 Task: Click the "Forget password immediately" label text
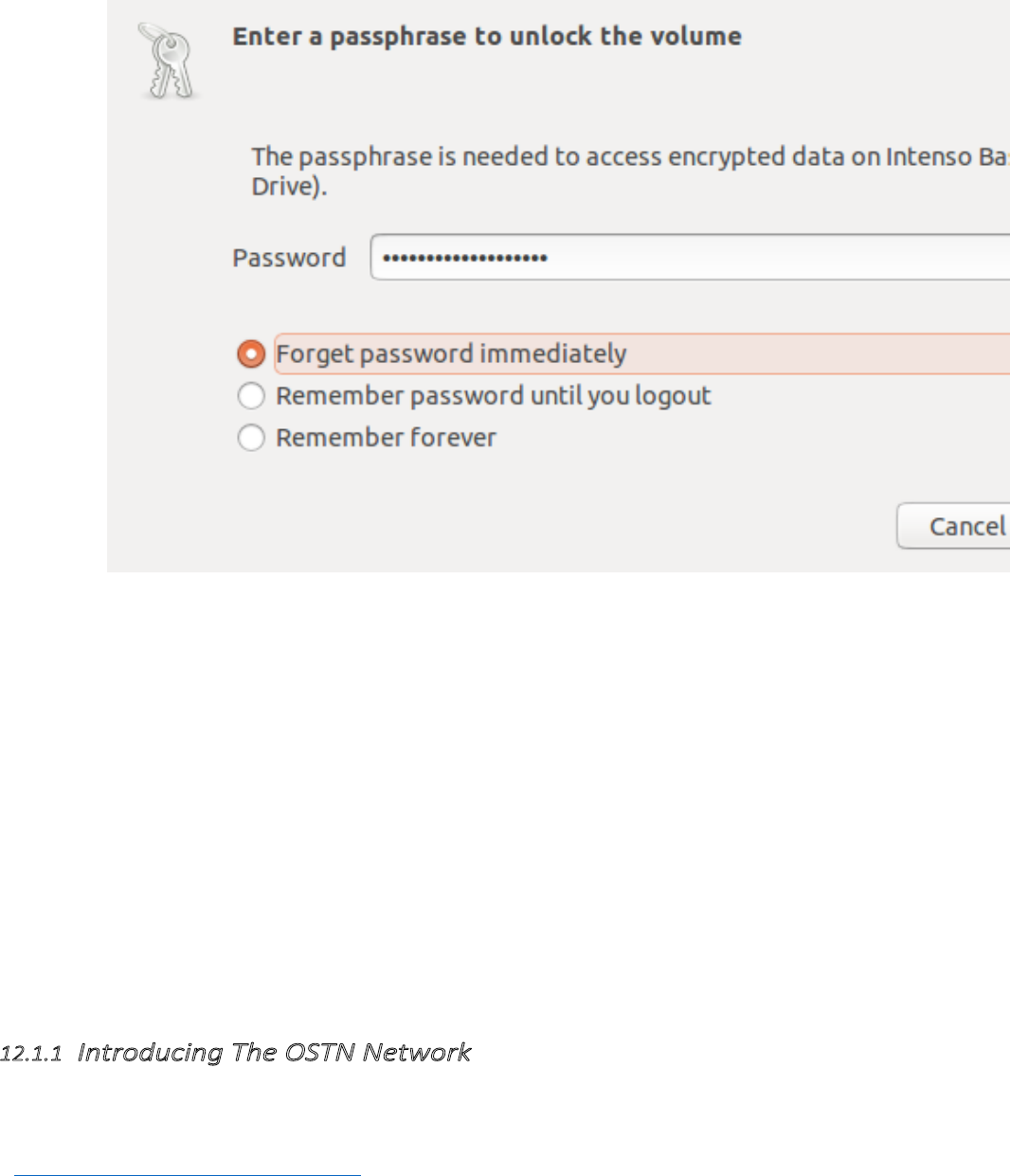(451, 354)
